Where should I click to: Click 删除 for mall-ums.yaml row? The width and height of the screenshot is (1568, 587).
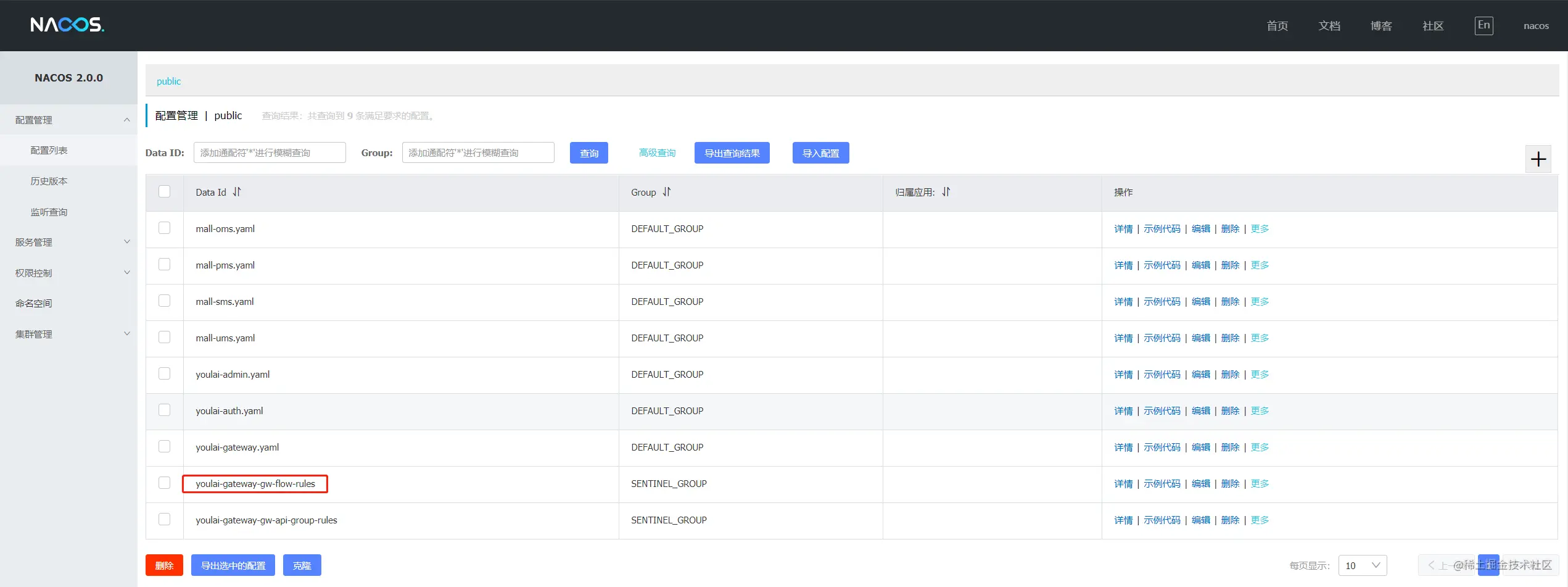(1231, 338)
